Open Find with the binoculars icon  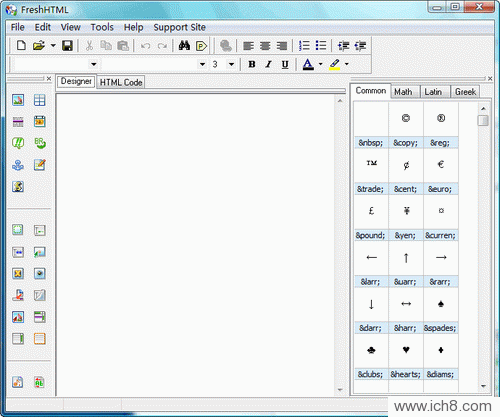coord(184,45)
